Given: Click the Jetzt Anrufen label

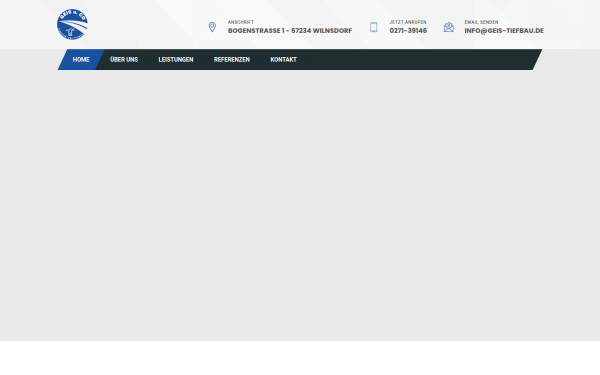Looking at the screenshot, I should pos(408,22).
